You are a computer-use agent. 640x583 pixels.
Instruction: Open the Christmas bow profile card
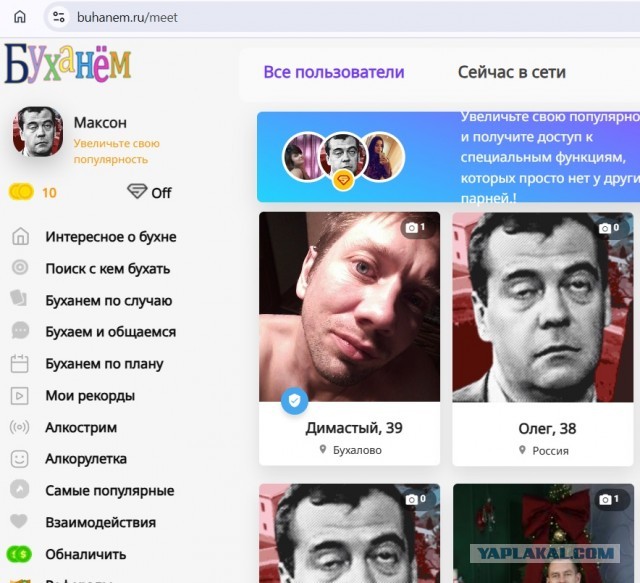point(543,533)
